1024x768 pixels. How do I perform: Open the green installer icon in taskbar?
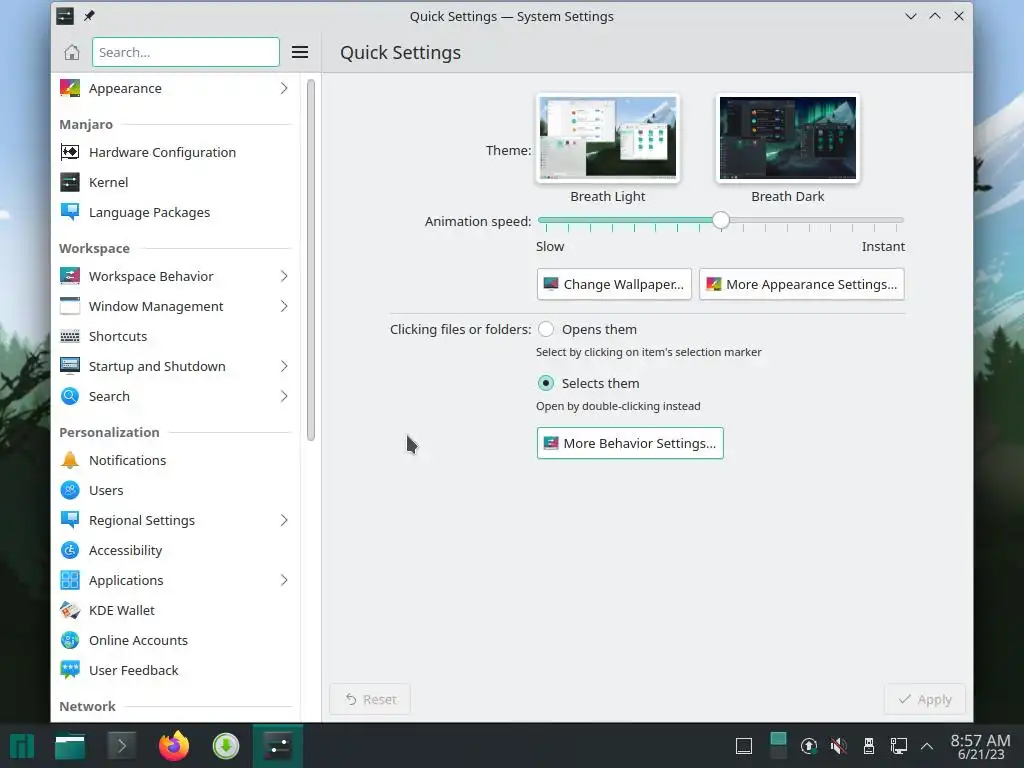click(226, 746)
